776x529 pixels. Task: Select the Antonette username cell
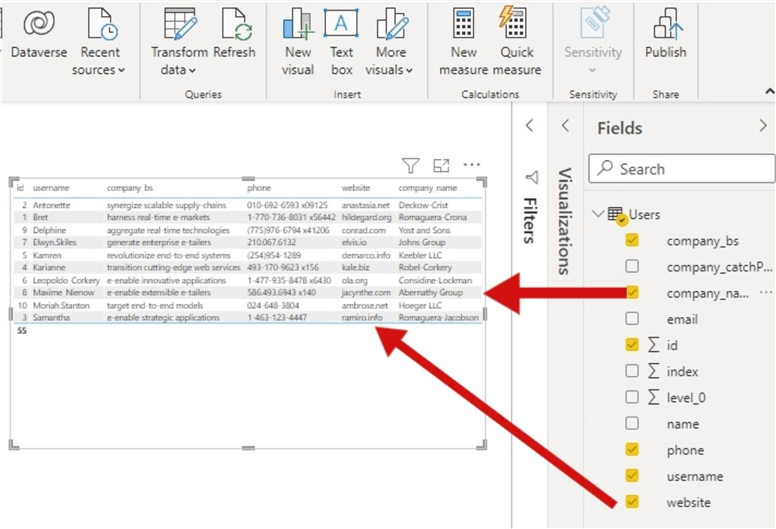point(51,205)
